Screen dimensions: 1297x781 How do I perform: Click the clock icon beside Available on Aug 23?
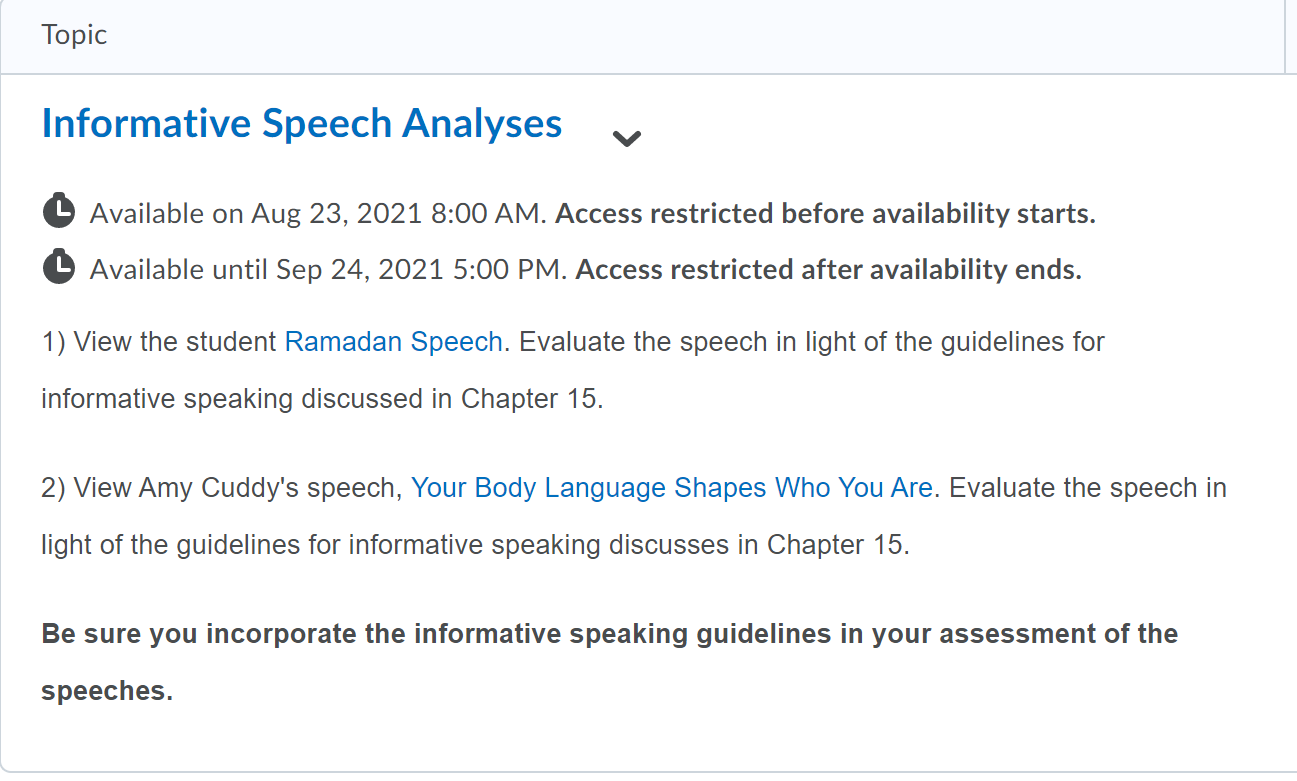(59, 212)
